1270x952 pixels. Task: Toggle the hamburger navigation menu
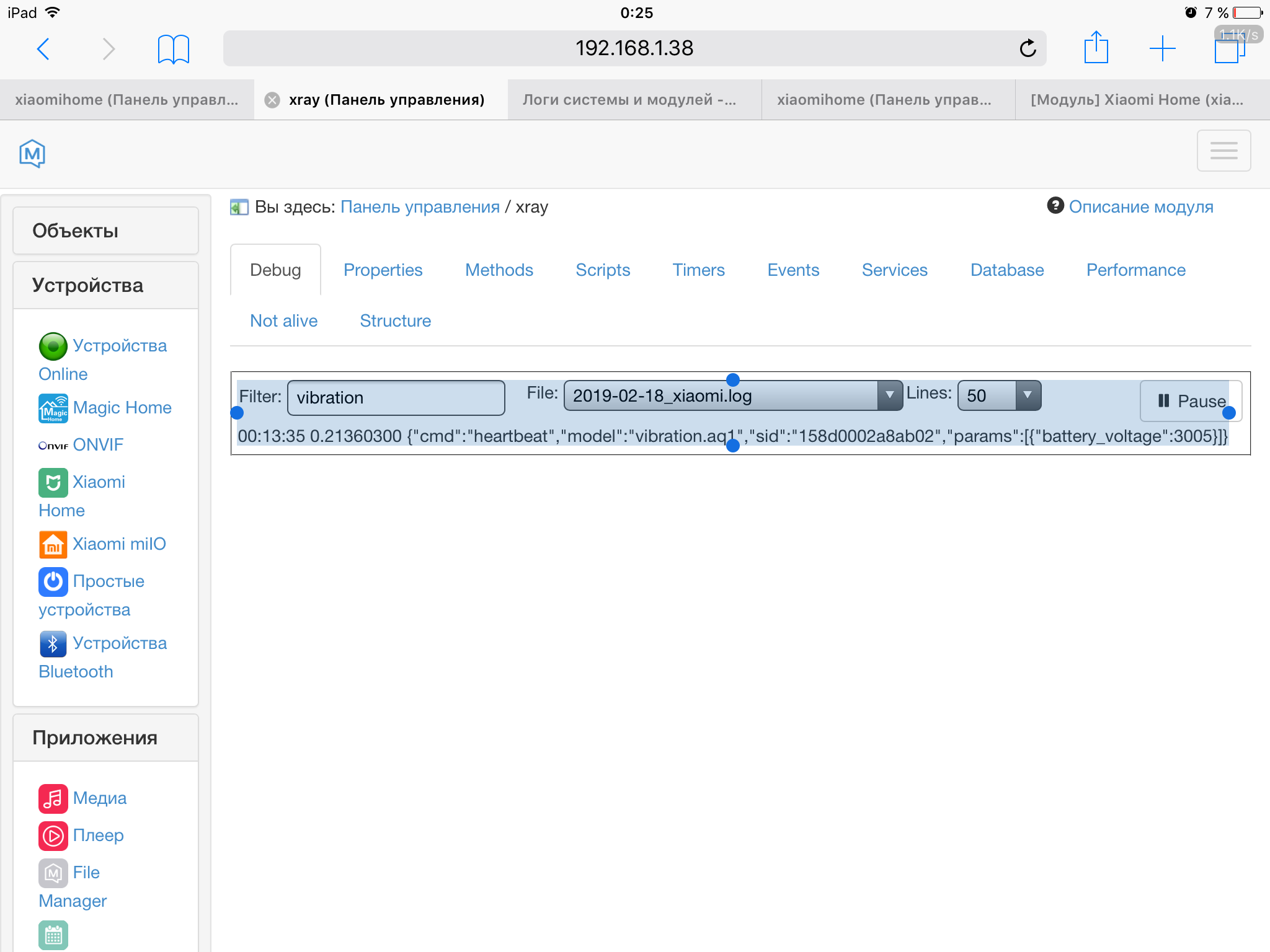1223,151
